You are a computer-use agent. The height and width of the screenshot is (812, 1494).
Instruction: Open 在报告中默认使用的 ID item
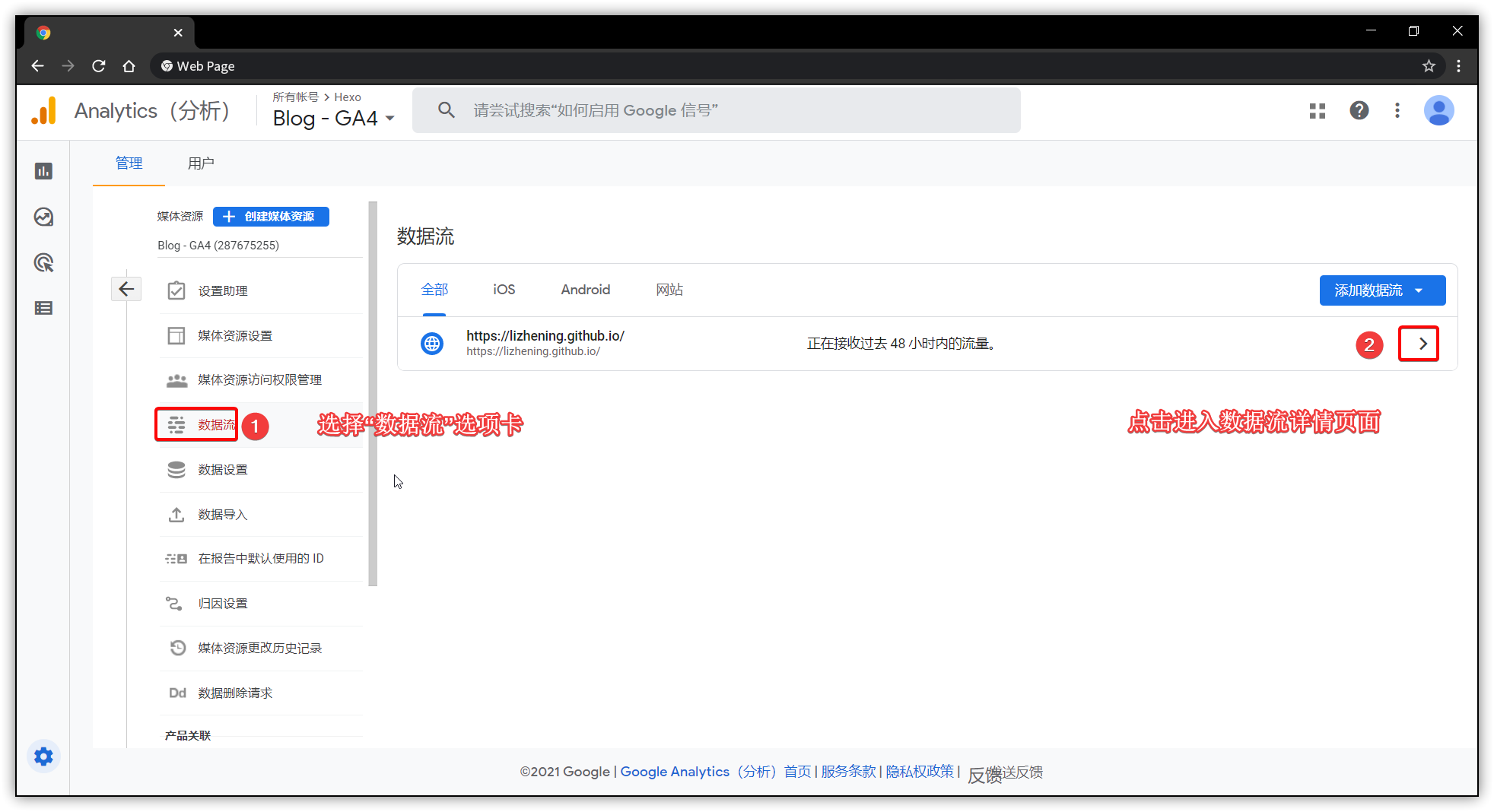(x=261, y=559)
